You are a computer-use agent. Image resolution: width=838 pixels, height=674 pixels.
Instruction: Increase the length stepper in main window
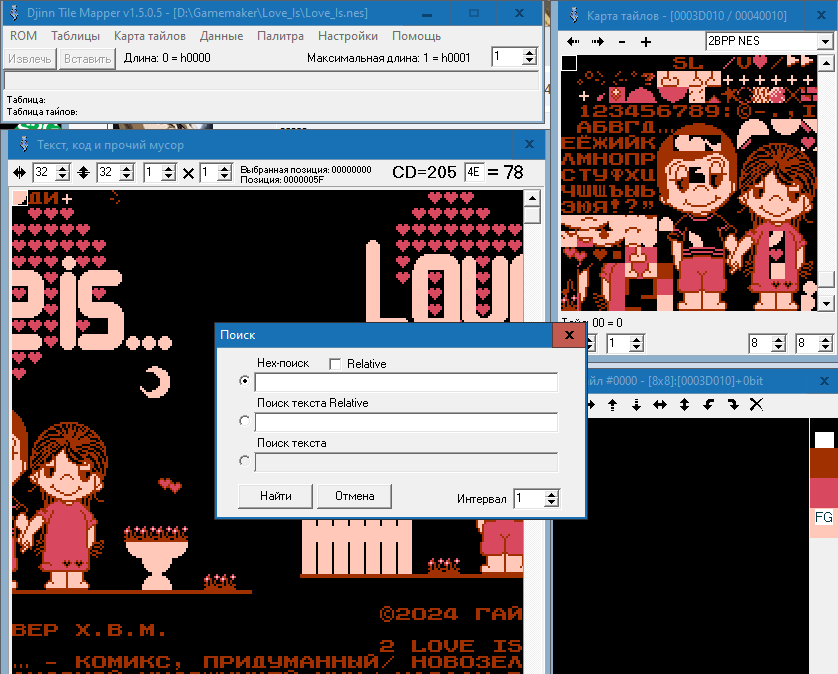pos(529,53)
